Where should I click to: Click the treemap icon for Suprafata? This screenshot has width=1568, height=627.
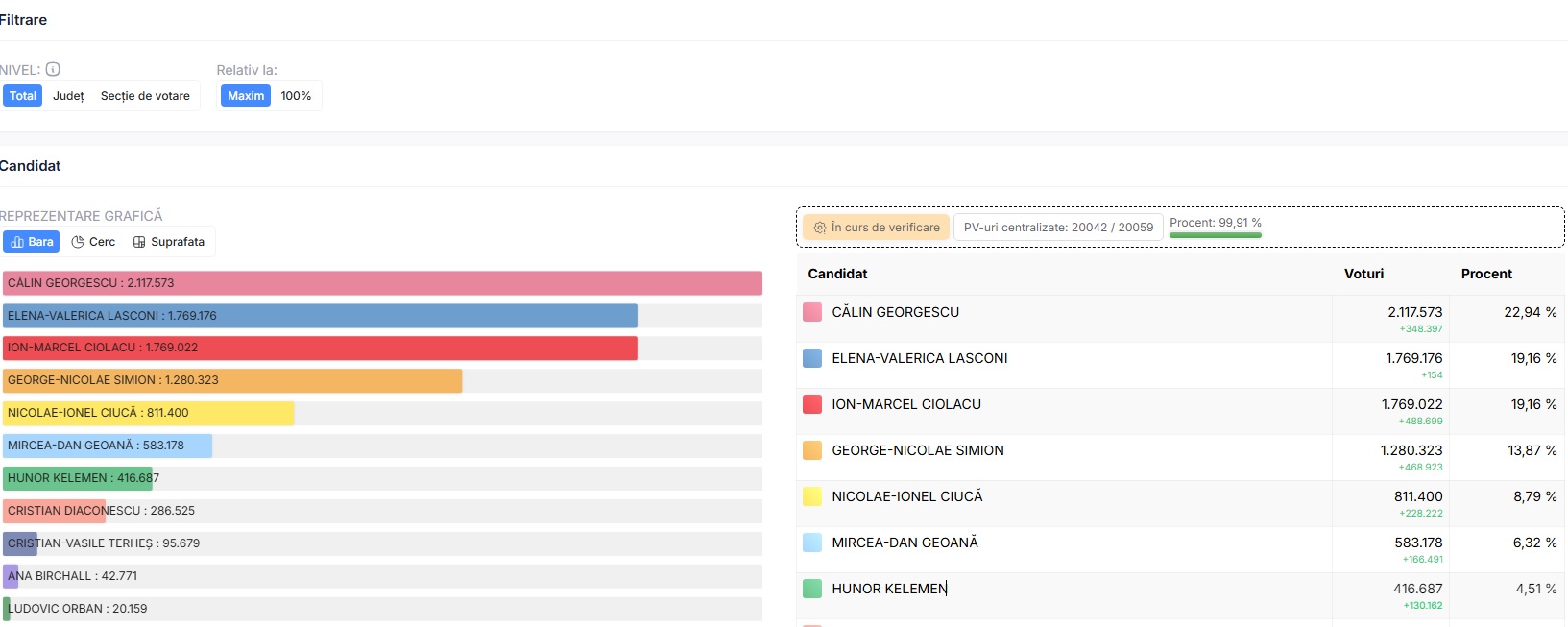(x=139, y=242)
